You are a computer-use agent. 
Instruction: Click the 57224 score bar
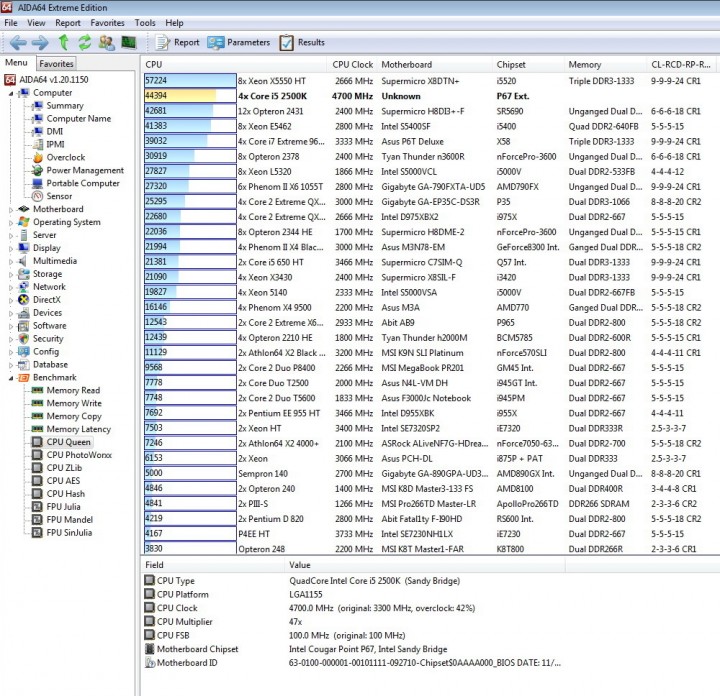tap(190, 81)
